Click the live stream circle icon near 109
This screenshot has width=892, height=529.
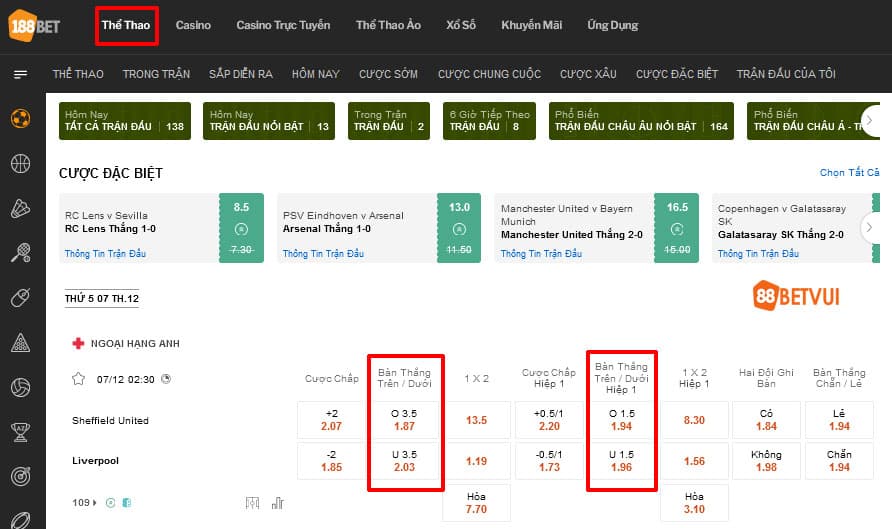(111, 503)
